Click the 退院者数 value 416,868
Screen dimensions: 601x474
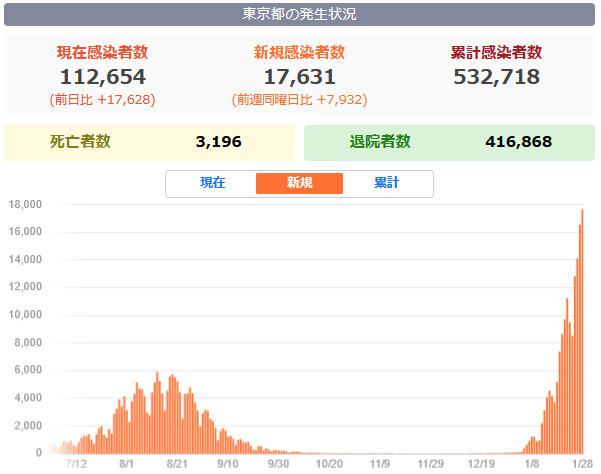[x=519, y=142]
